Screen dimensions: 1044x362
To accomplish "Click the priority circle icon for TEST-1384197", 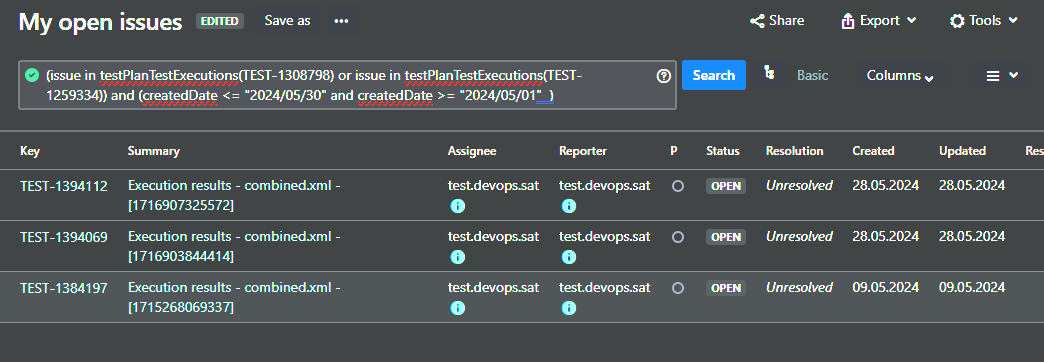I will (x=678, y=288).
